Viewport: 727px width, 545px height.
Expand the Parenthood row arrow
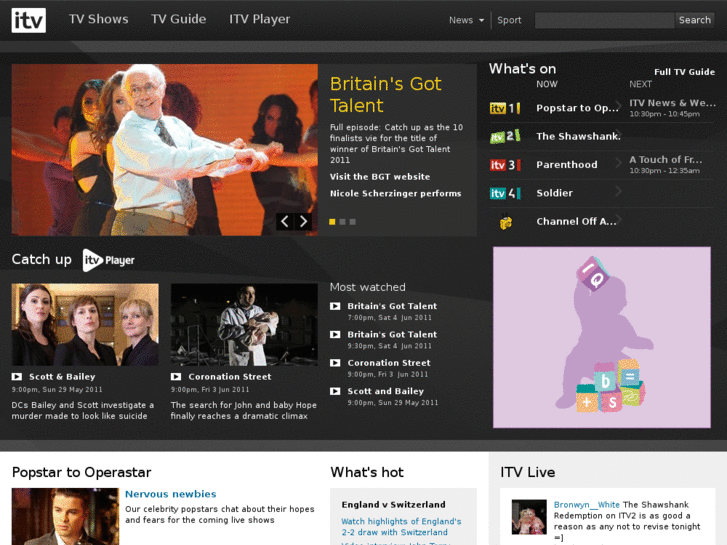(618, 162)
